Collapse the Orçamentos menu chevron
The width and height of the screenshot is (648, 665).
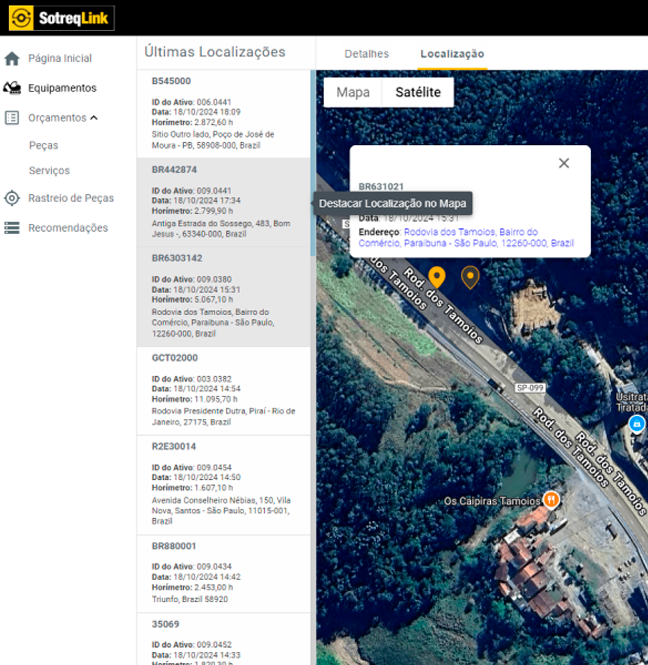pyautogui.click(x=94, y=118)
